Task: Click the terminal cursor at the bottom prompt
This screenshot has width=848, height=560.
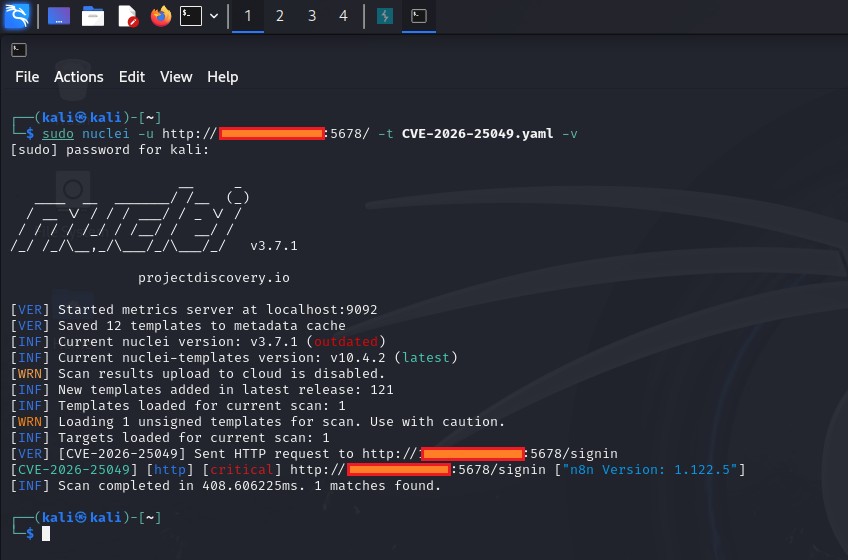Action: 46,533
